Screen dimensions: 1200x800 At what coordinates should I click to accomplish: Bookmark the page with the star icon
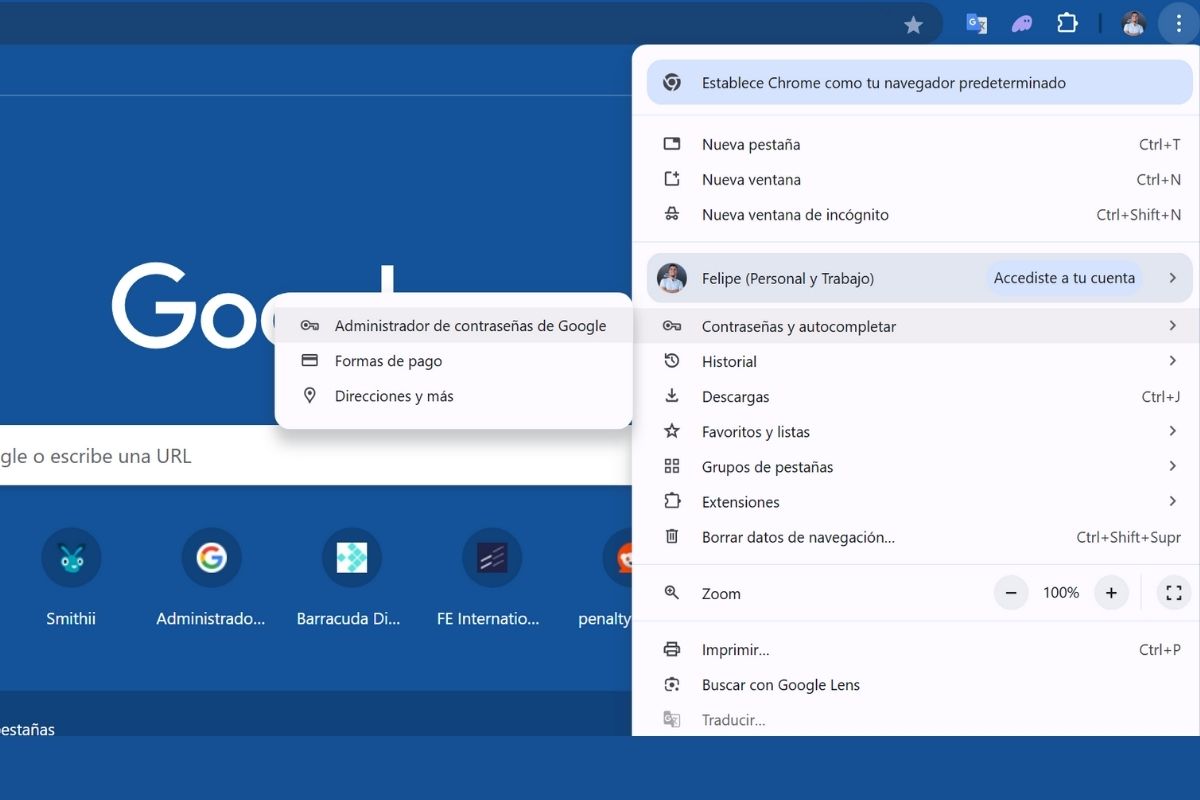[x=913, y=22]
